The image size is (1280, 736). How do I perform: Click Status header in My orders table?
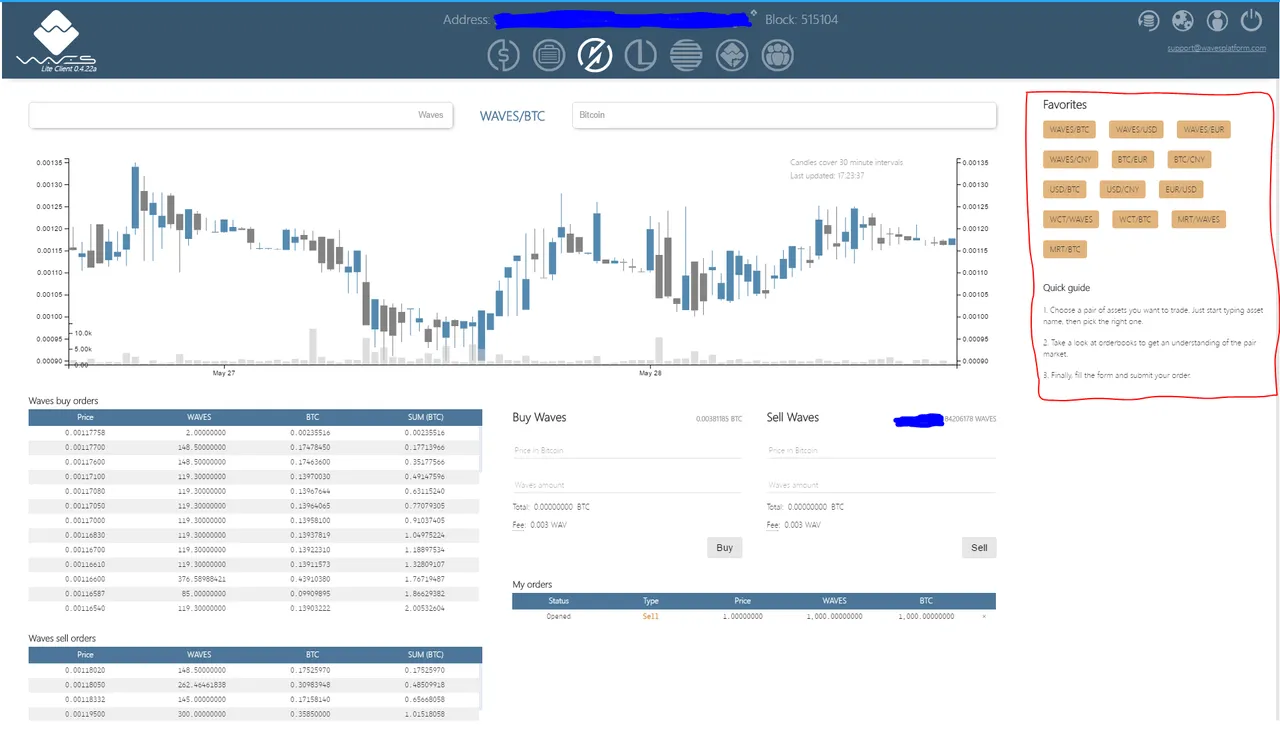coord(558,601)
